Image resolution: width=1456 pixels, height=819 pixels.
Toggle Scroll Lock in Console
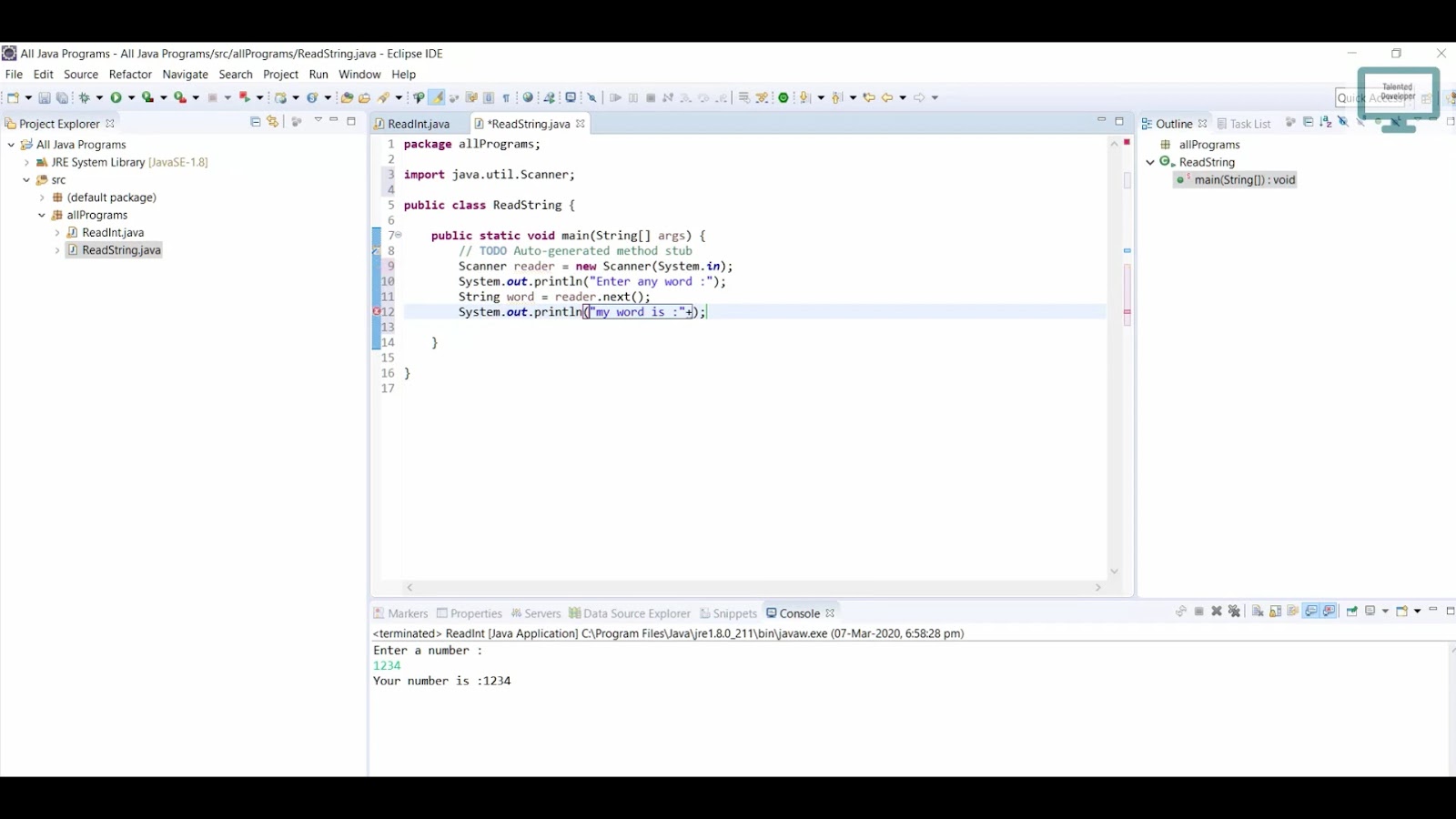[1275, 611]
